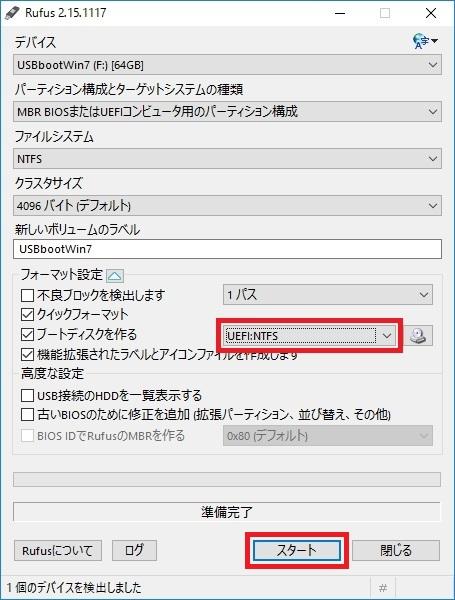455x600 pixels.
Task: Open the ログ button
Action: click(x=134, y=550)
